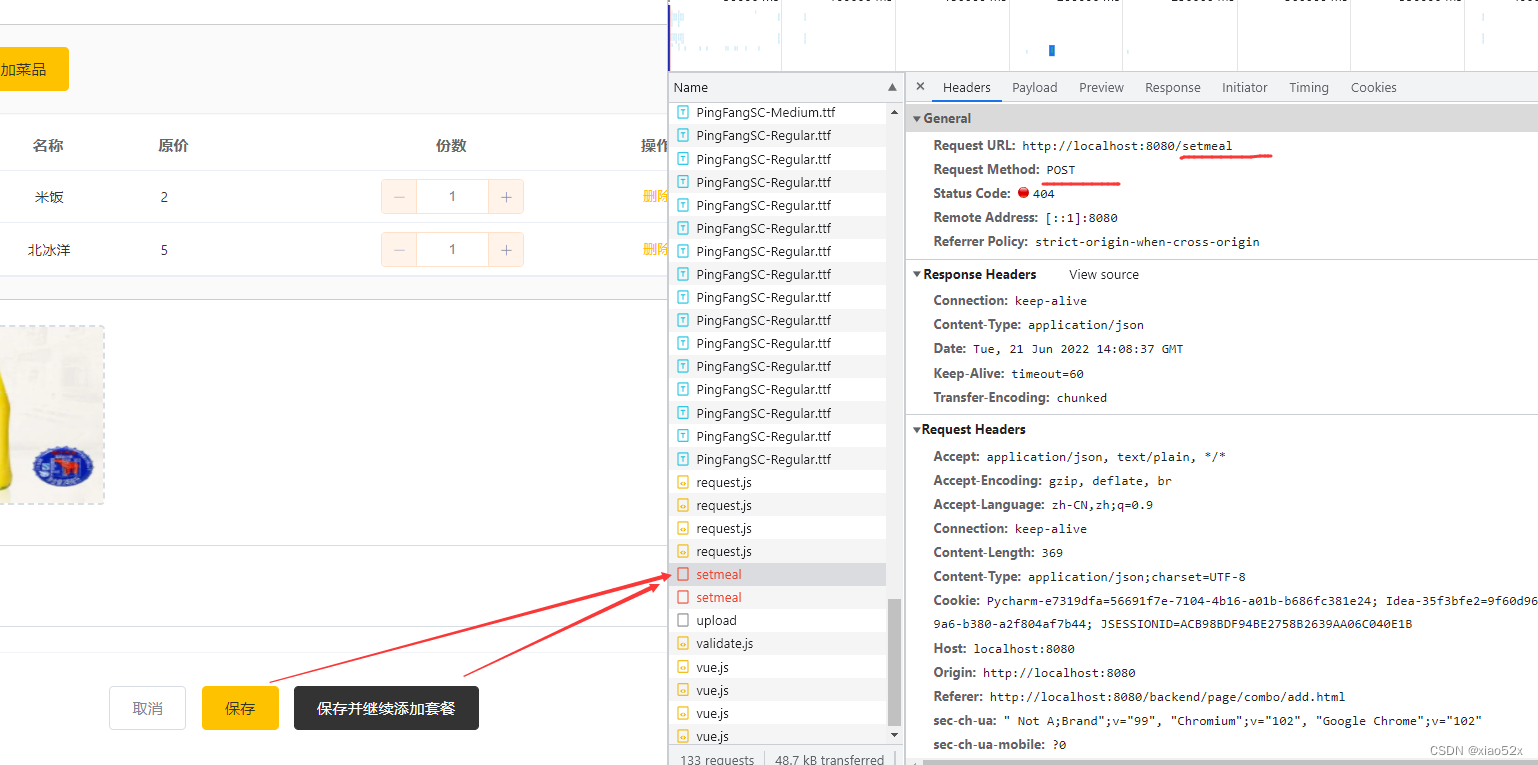Open the Timing tab

(x=1308, y=87)
